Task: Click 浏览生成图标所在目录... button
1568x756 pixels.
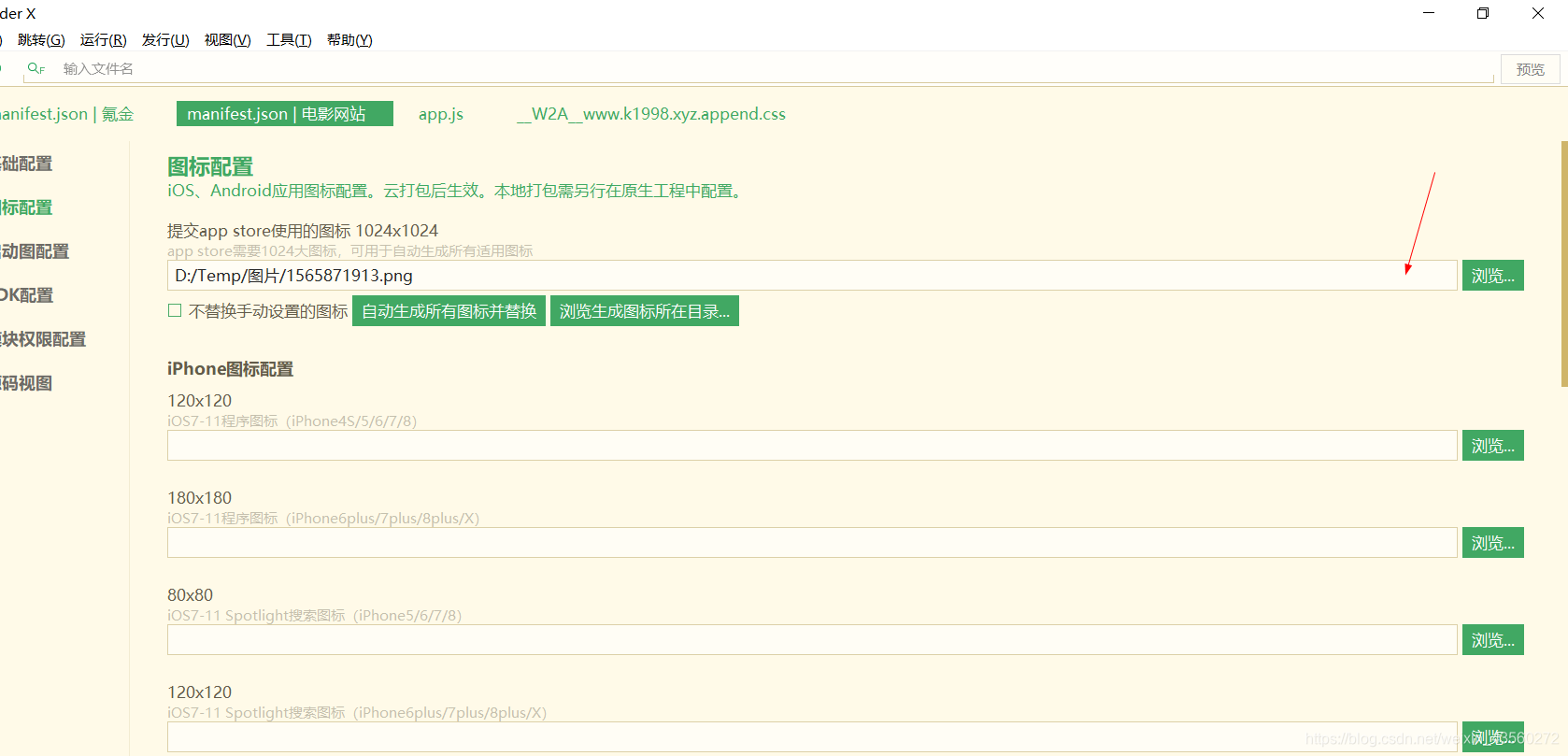Action: click(645, 311)
